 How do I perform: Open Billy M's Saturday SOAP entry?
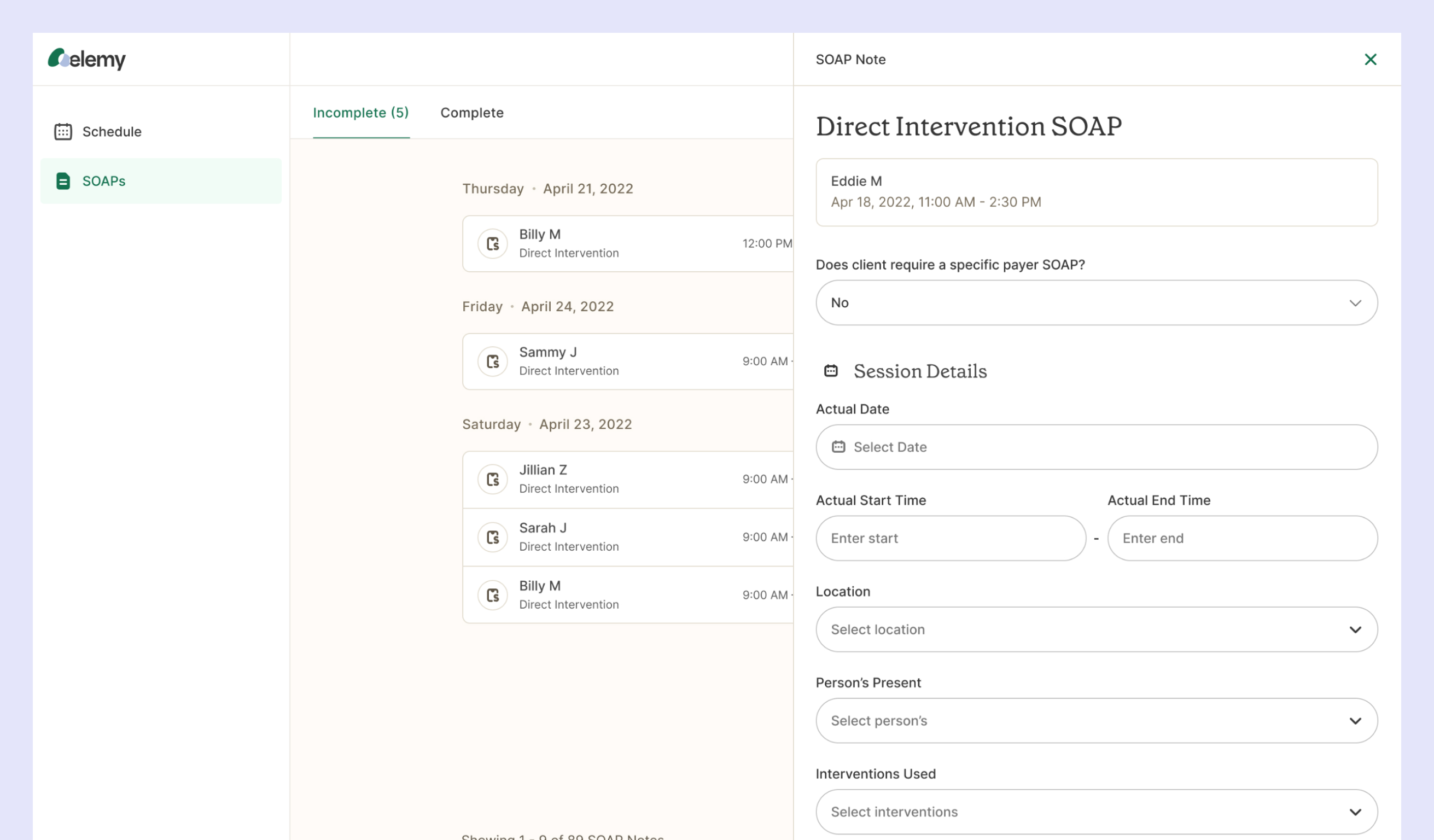626,594
